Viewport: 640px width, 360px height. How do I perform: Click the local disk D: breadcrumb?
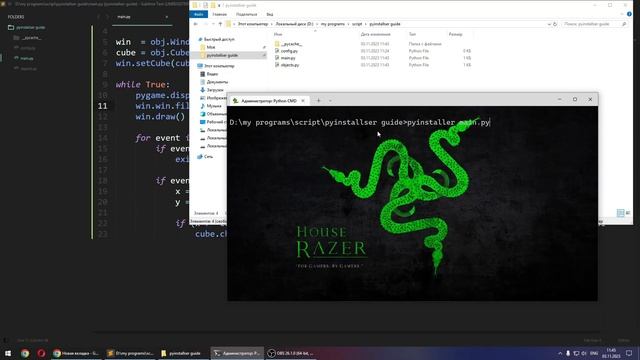[x=294, y=24]
